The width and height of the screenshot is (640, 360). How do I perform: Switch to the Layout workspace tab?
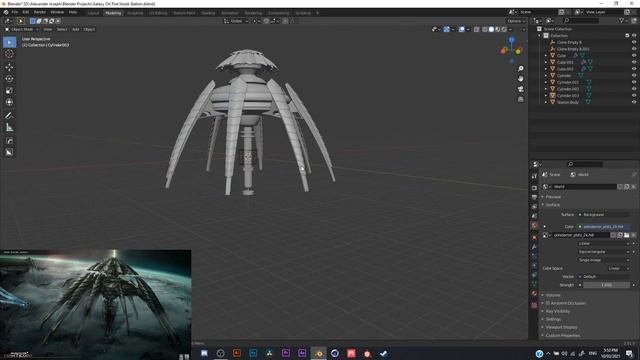point(93,13)
